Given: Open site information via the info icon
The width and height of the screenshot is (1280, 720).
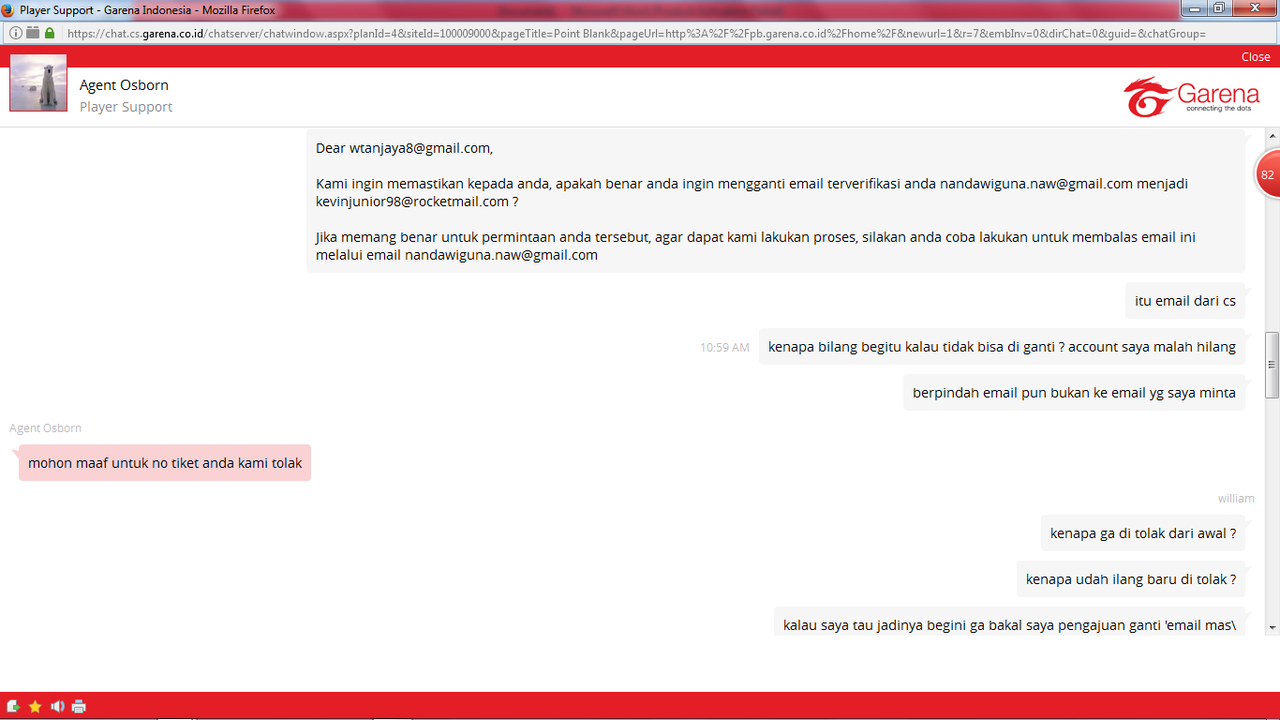Looking at the screenshot, I should [16, 33].
